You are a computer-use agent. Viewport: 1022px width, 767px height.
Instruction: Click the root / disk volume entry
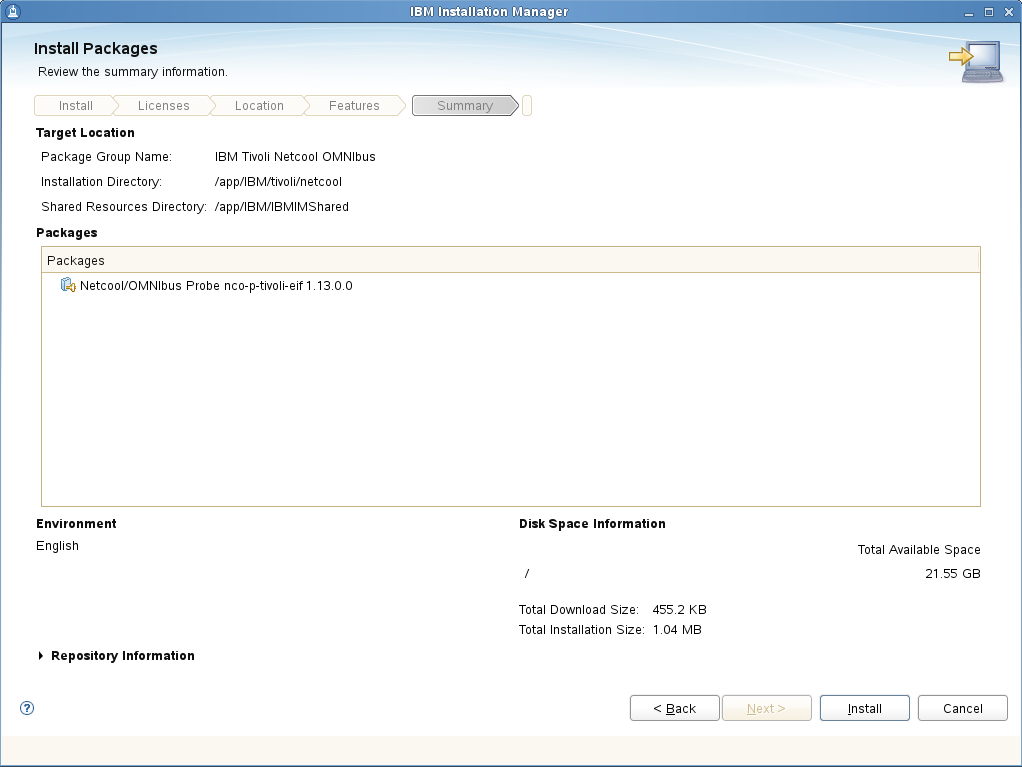[527, 573]
